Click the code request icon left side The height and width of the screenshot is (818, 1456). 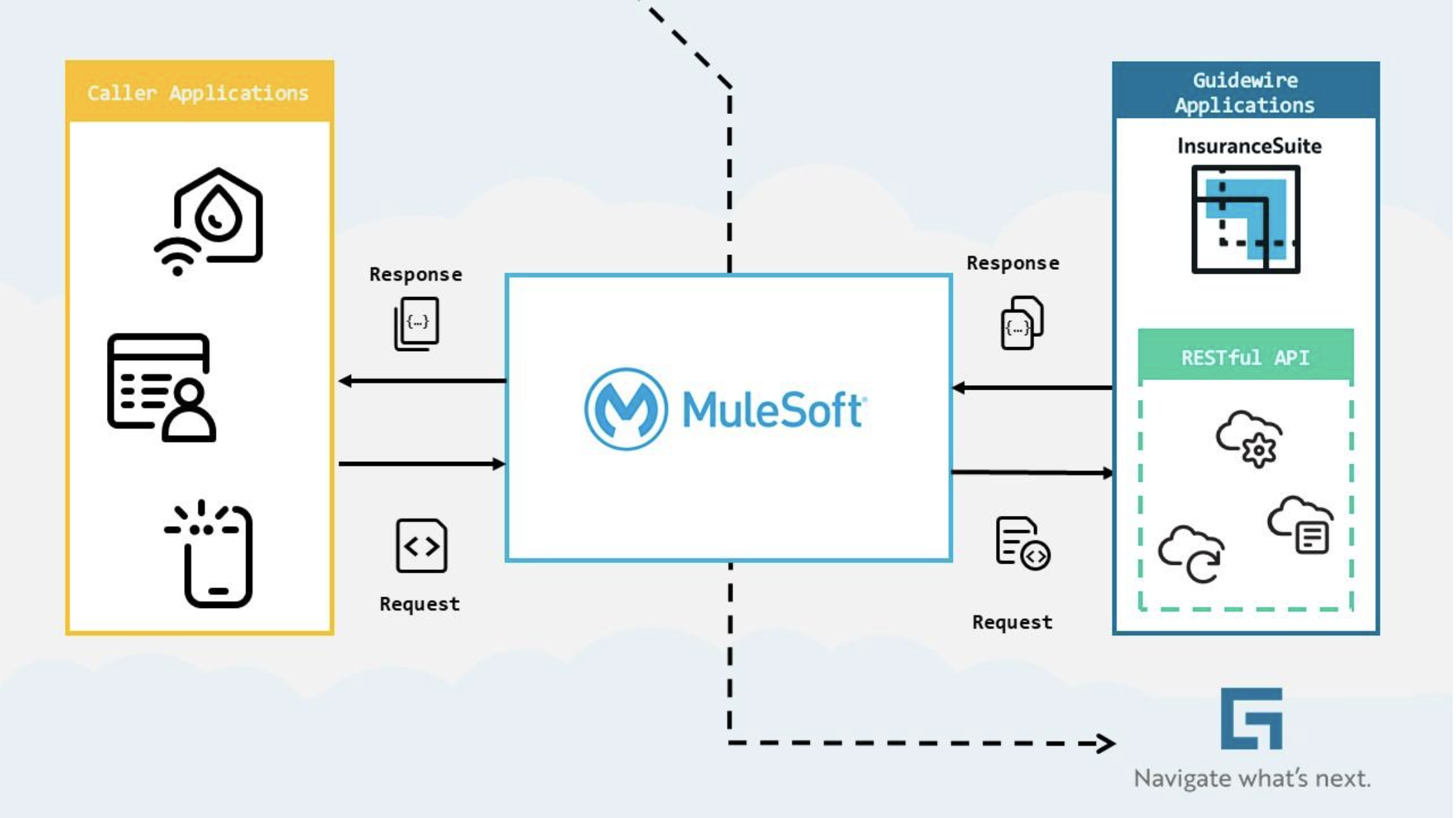tap(420, 545)
